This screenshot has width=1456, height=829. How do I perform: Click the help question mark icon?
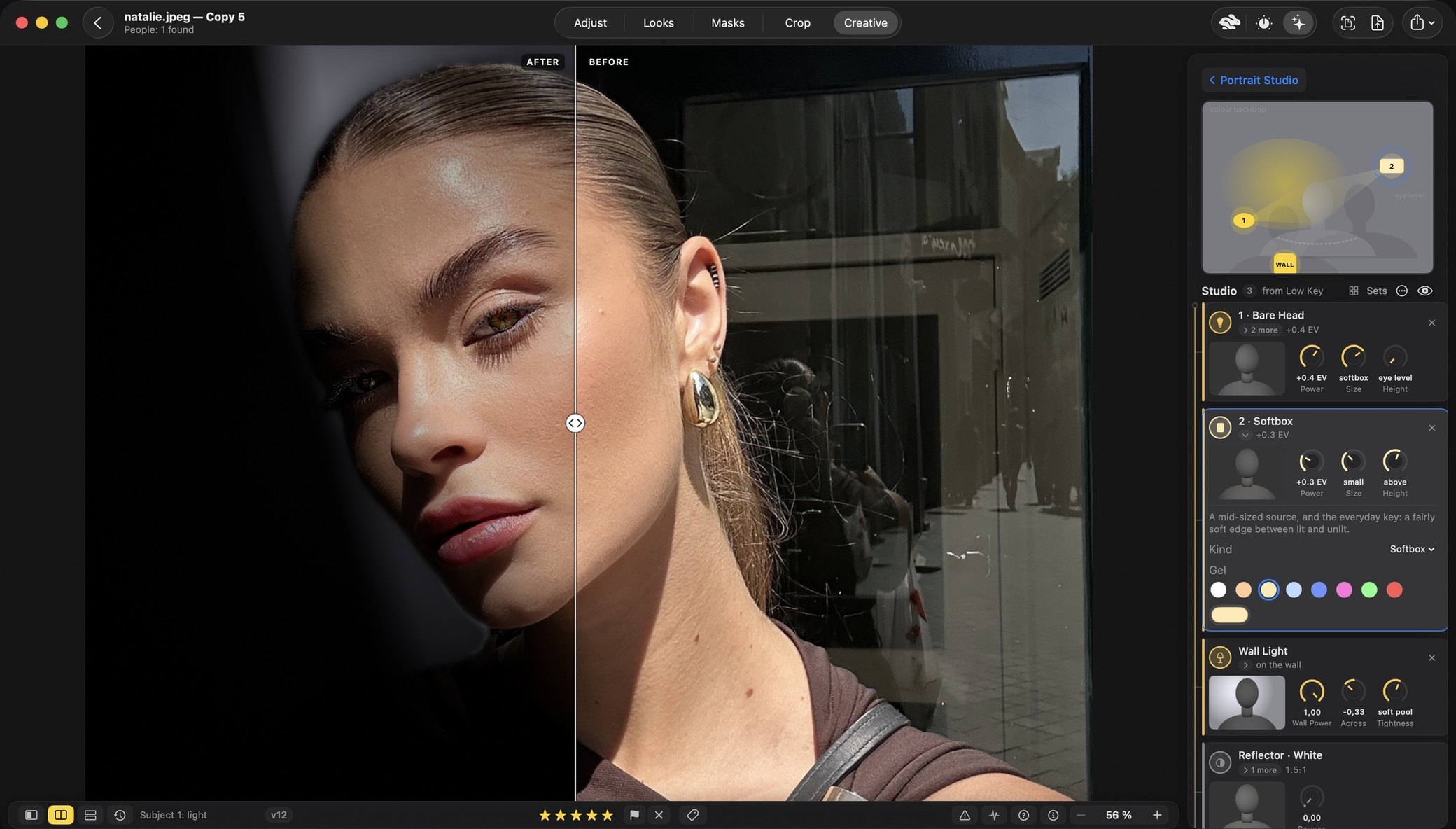click(1023, 815)
